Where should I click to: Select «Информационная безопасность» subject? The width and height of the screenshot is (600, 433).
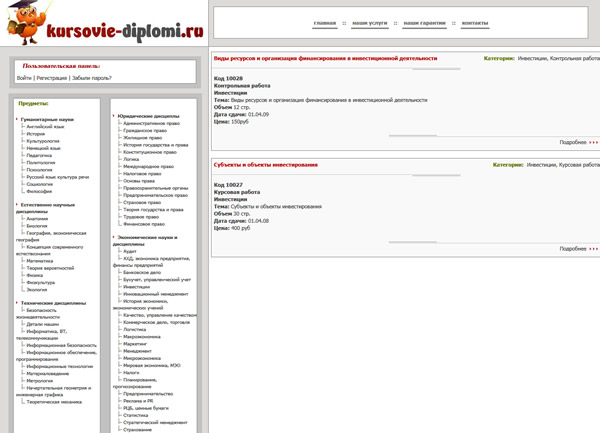[62, 345]
